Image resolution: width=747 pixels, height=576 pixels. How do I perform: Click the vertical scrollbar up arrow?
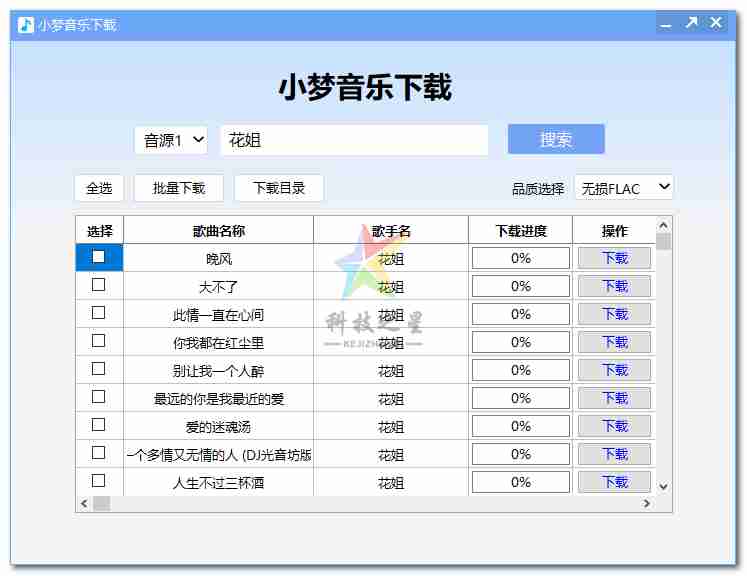click(x=663, y=225)
